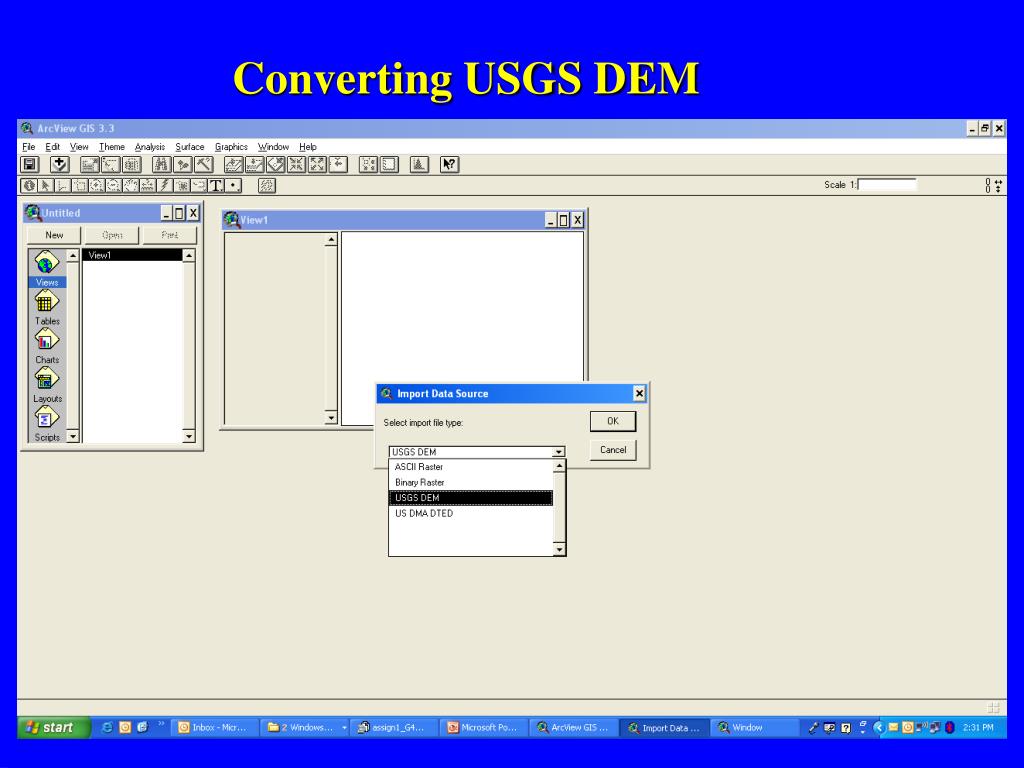Click the Histogram toolbar icon
Image resolution: width=1024 pixels, height=768 pixels.
419,165
